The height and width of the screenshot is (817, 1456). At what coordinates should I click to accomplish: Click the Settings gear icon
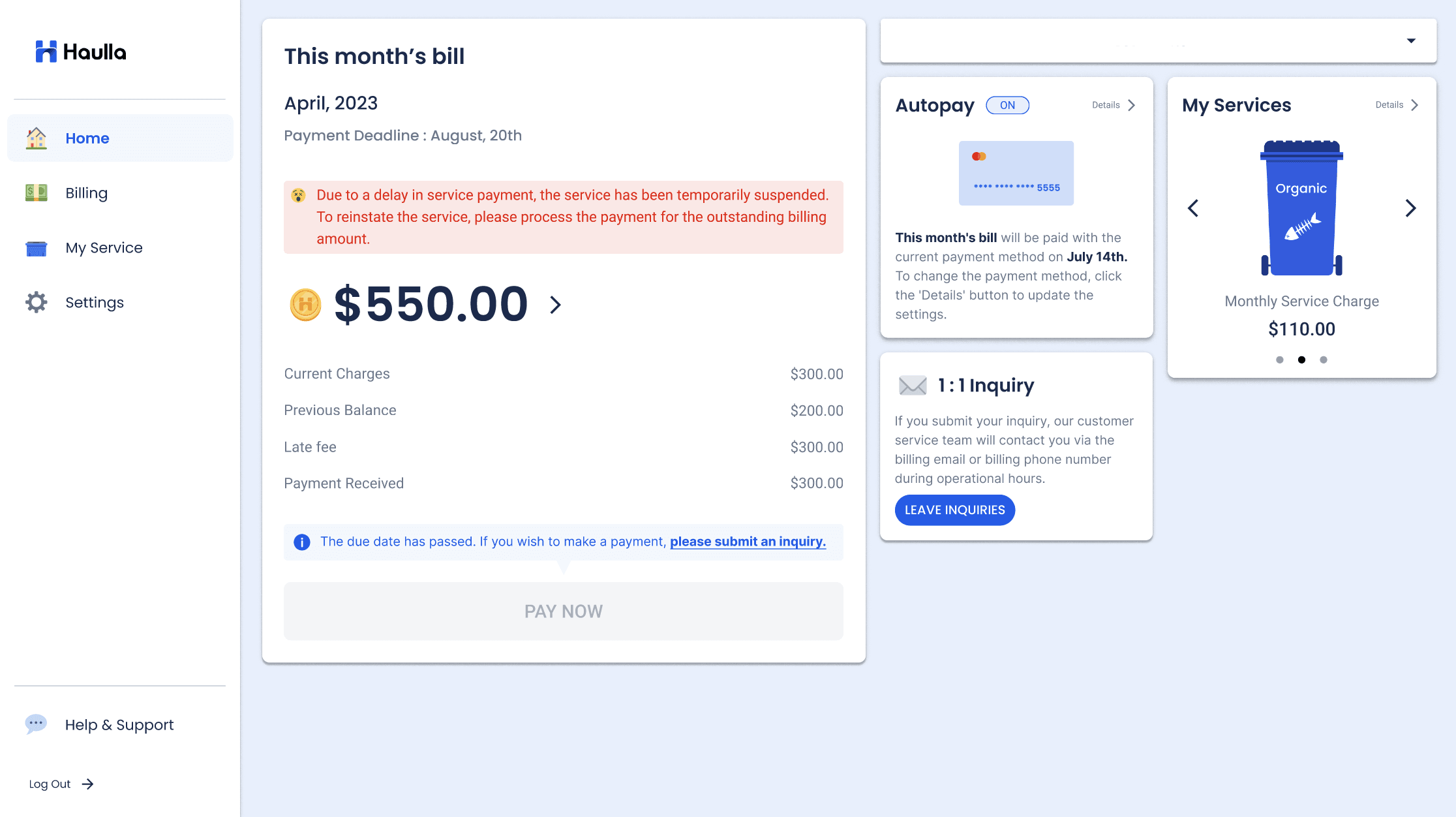pyautogui.click(x=37, y=302)
